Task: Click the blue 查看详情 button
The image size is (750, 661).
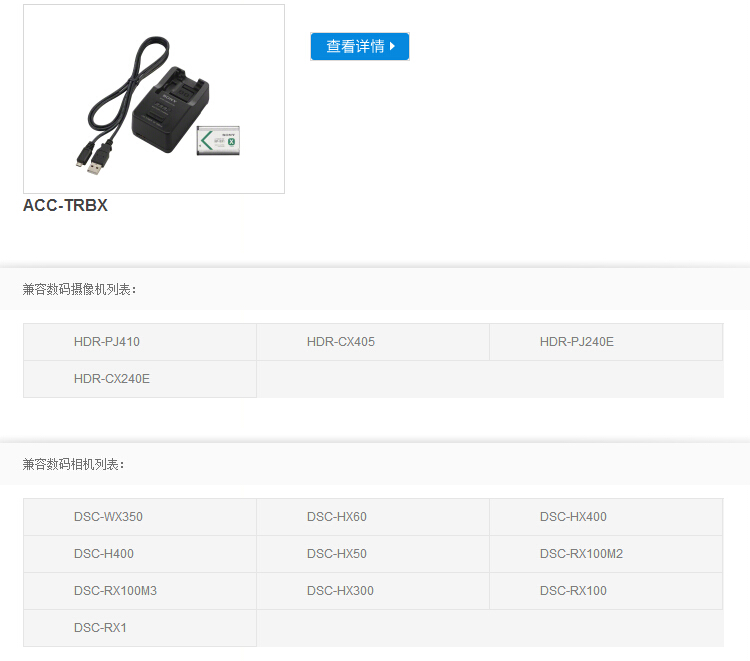Action: (360, 46)
